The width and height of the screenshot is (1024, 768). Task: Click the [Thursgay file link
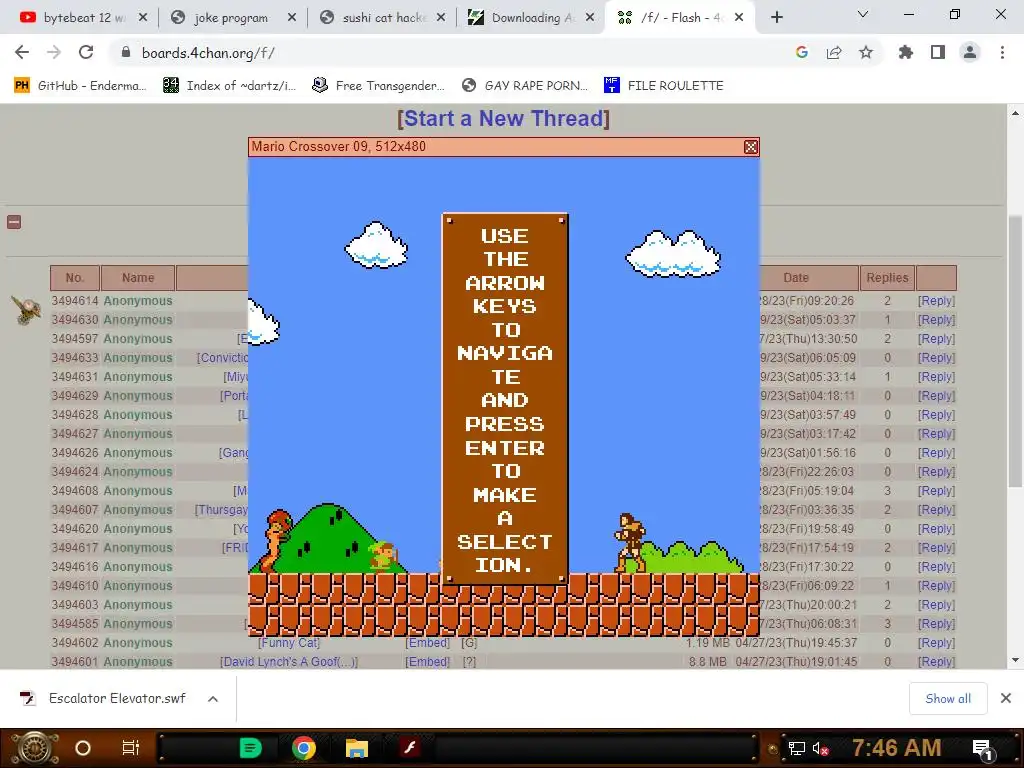pos(221,509)
